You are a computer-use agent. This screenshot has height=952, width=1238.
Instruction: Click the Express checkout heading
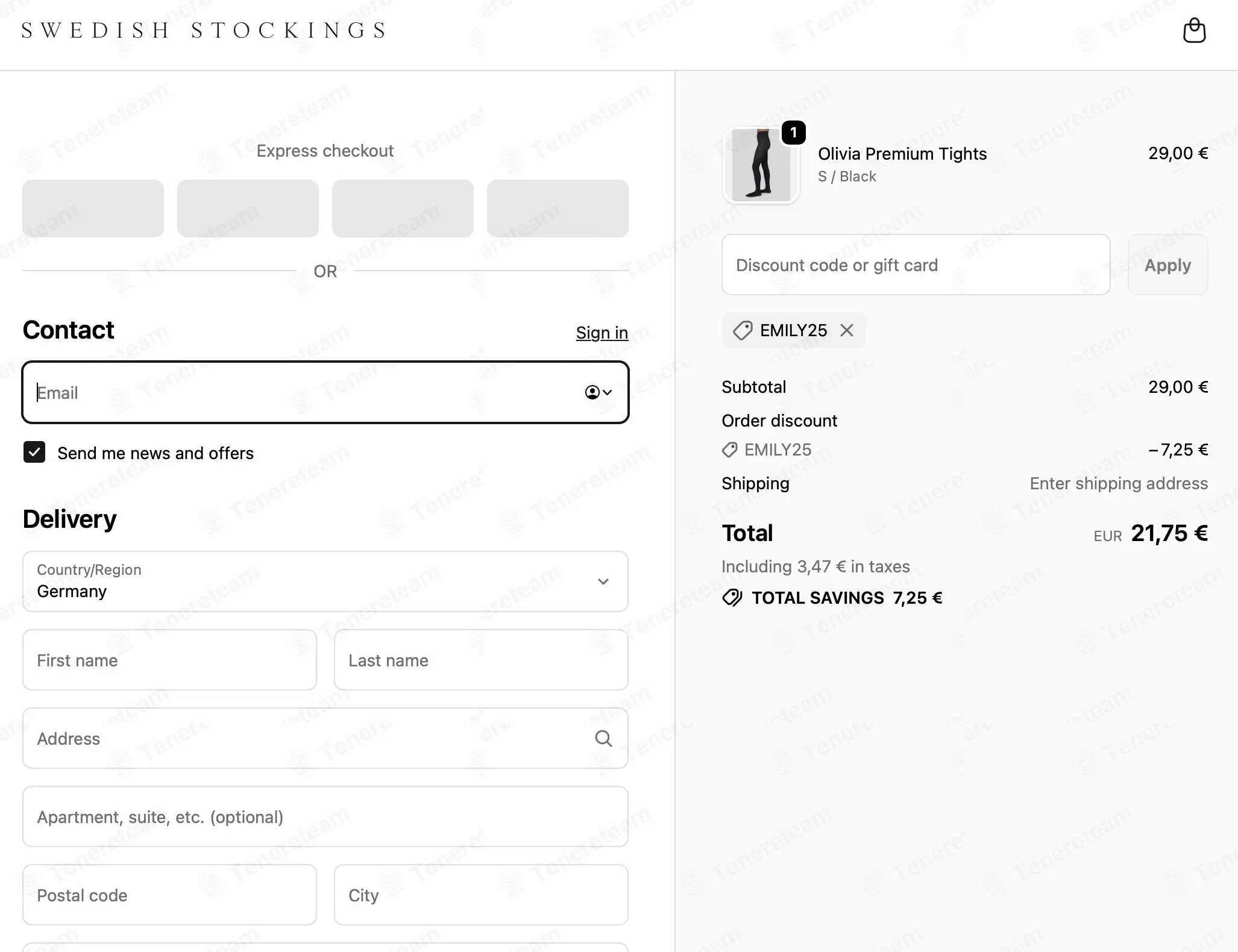[x=325, y=151]
